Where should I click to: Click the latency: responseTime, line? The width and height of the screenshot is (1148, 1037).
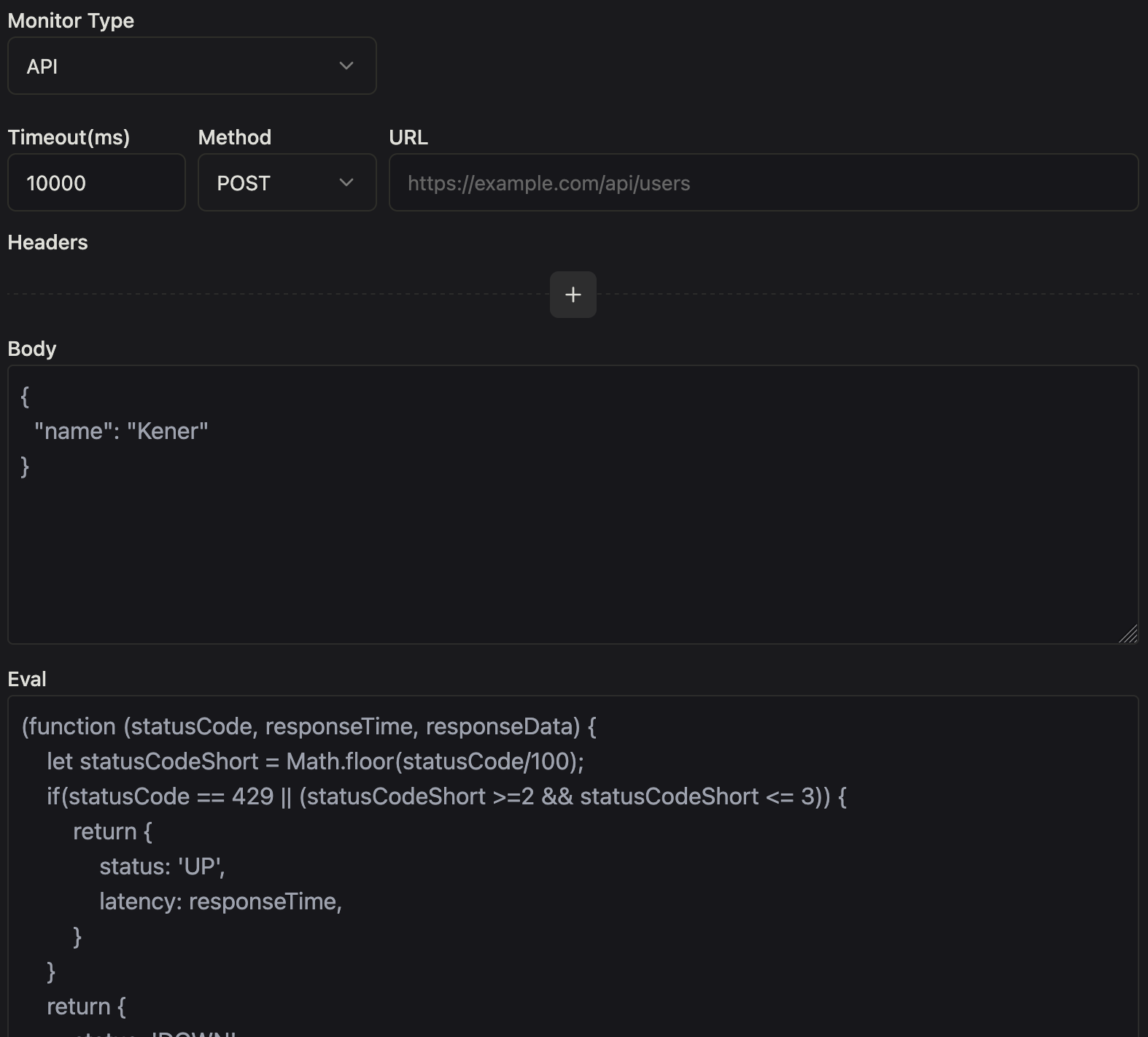pyautogui.click(x=220, y=901)
